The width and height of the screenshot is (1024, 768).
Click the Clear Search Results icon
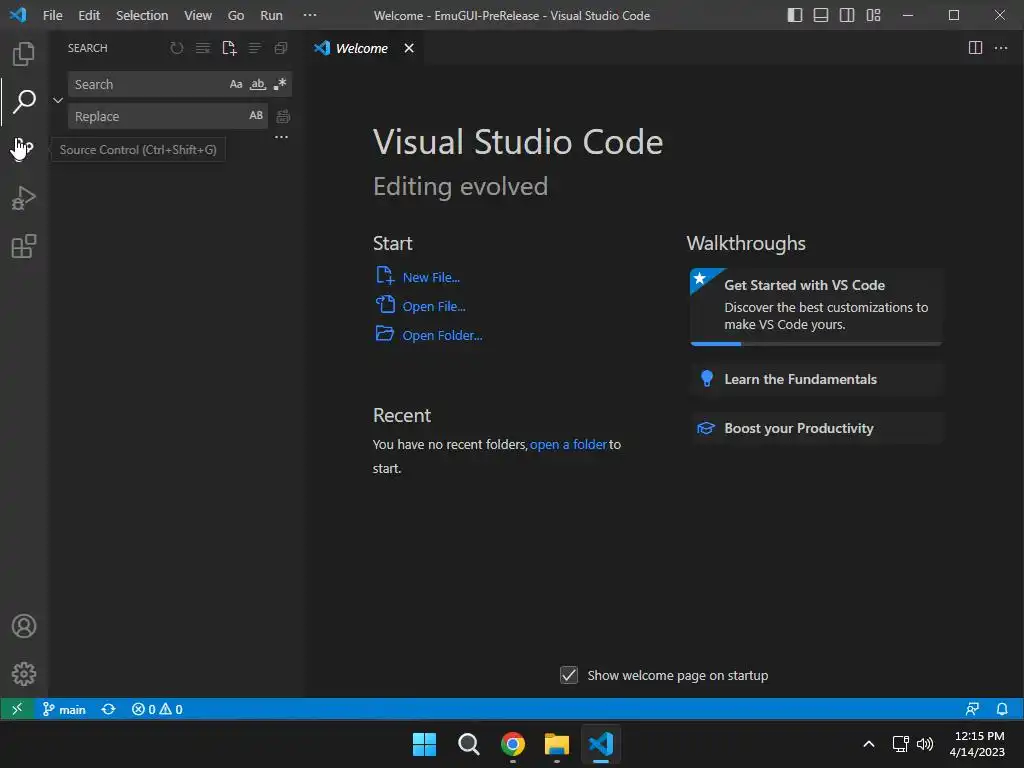pyautogui.click(x=202, y=48)
